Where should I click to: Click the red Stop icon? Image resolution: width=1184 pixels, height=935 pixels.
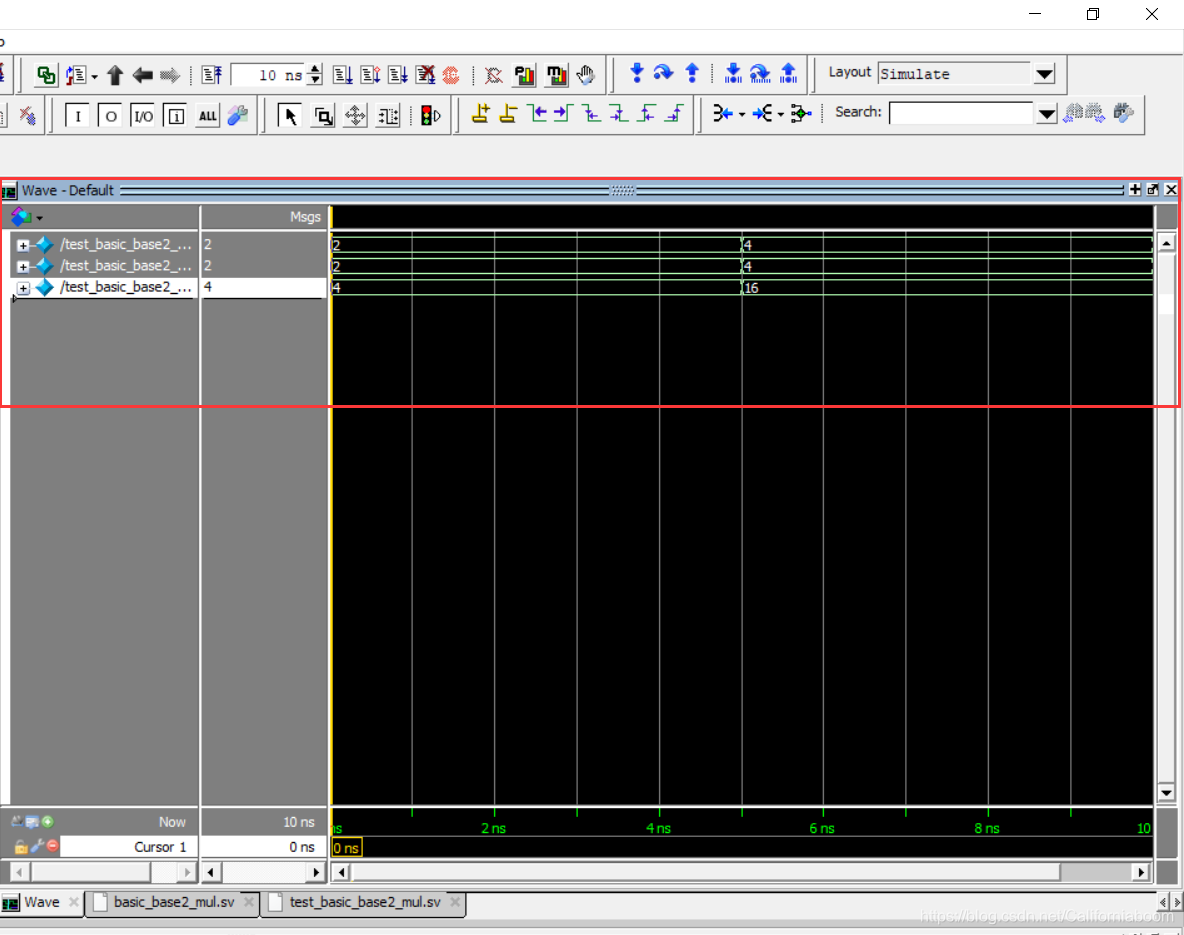tap(451, 75)
